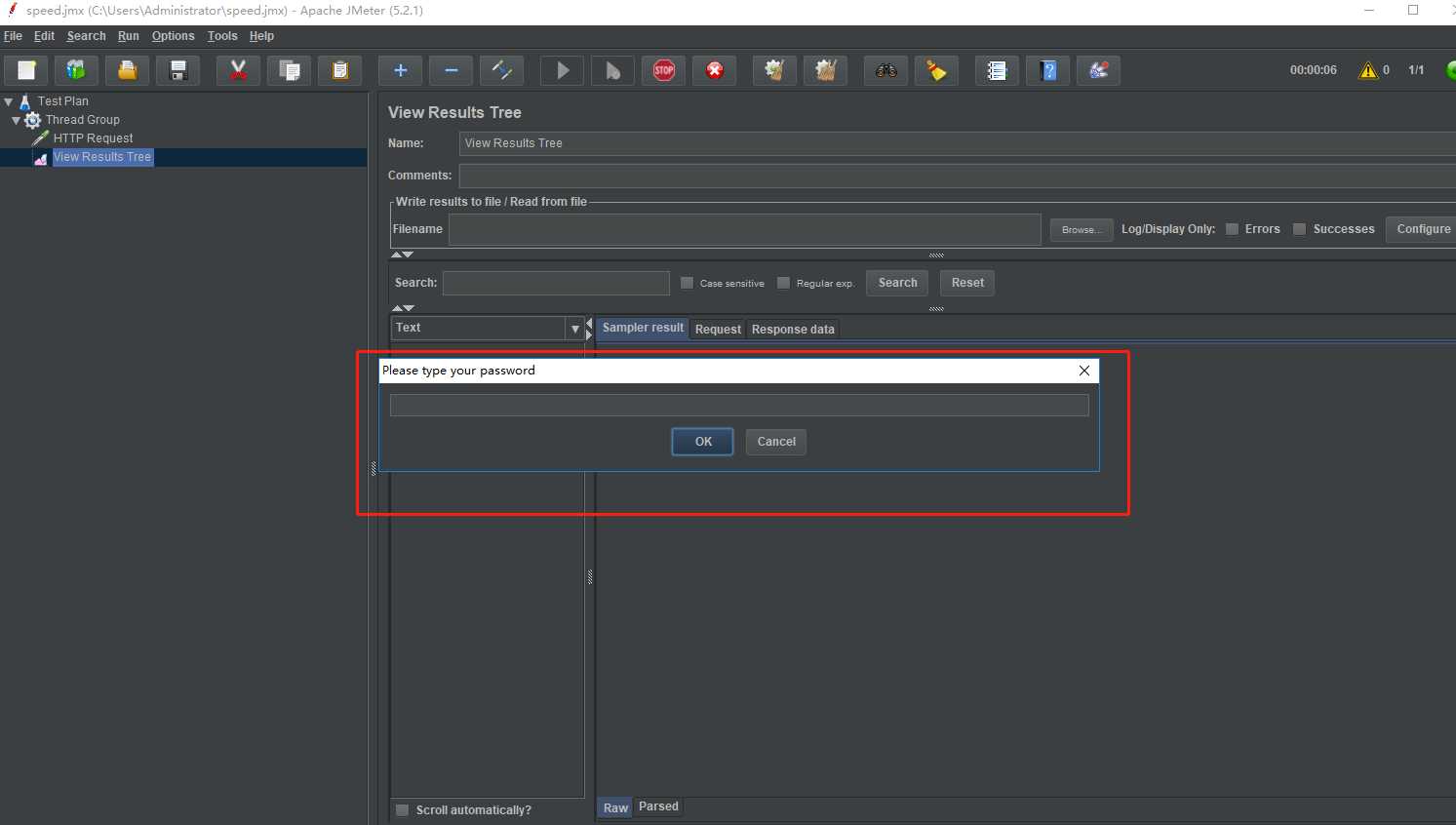Viewport: 1456px width, 825px height.
Task: Click collapse arrows below Filename section
Action: tap(402, 255)
